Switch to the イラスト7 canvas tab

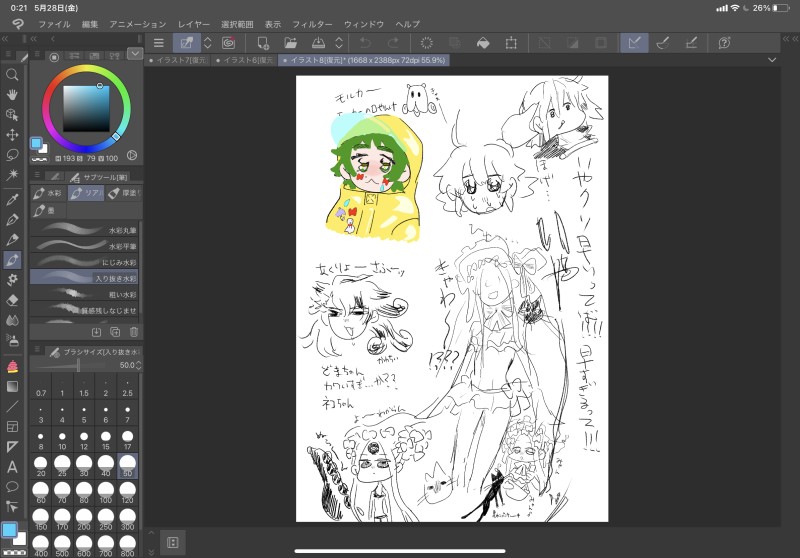pos(178,60)
